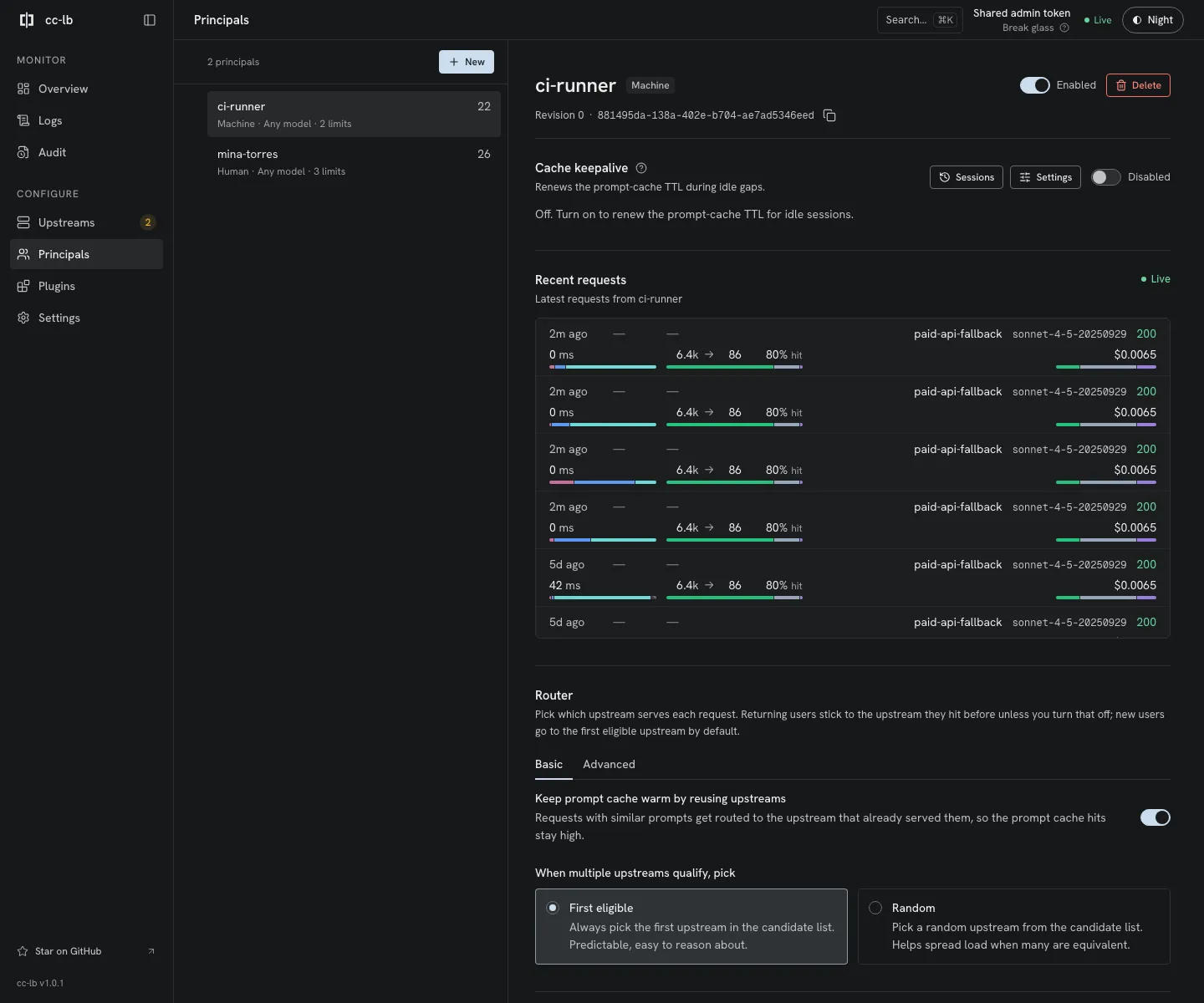
Task: Open Logs in the sidebar
Action: [x=86, y=120]
